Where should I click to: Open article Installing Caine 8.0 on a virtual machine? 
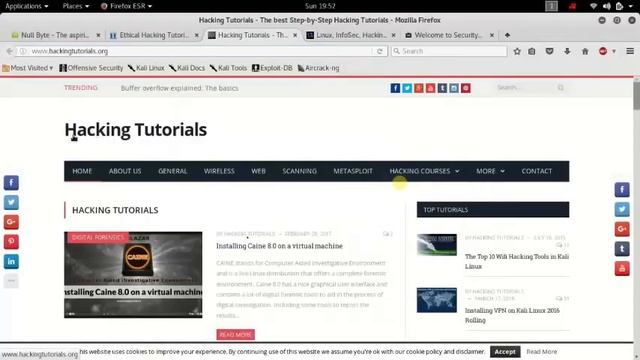pos(279,246)
